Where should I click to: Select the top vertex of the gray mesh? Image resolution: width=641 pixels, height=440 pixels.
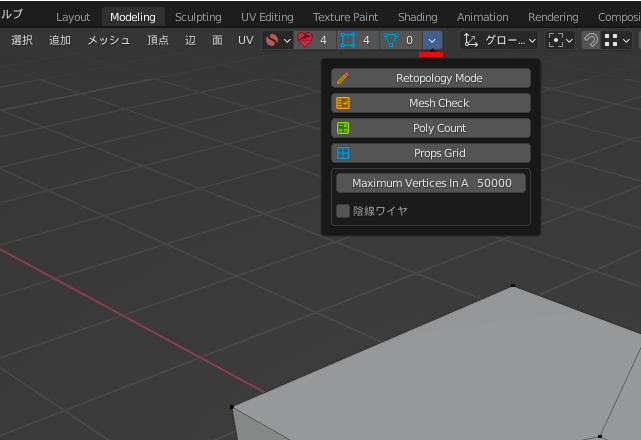[513, 285]
